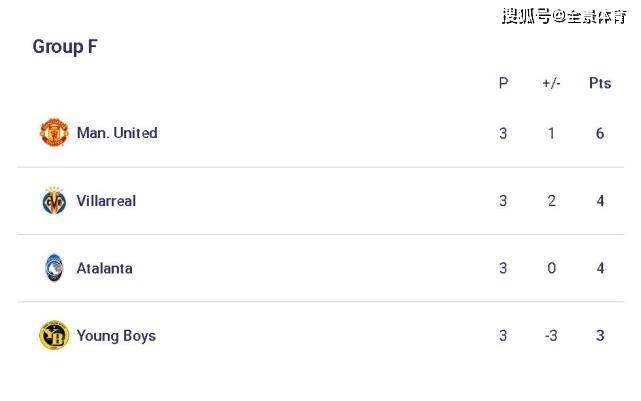The width and height of the screenshot is (641, 401).
Task: Open the Man. United team link
Action: tap(117, 133)
